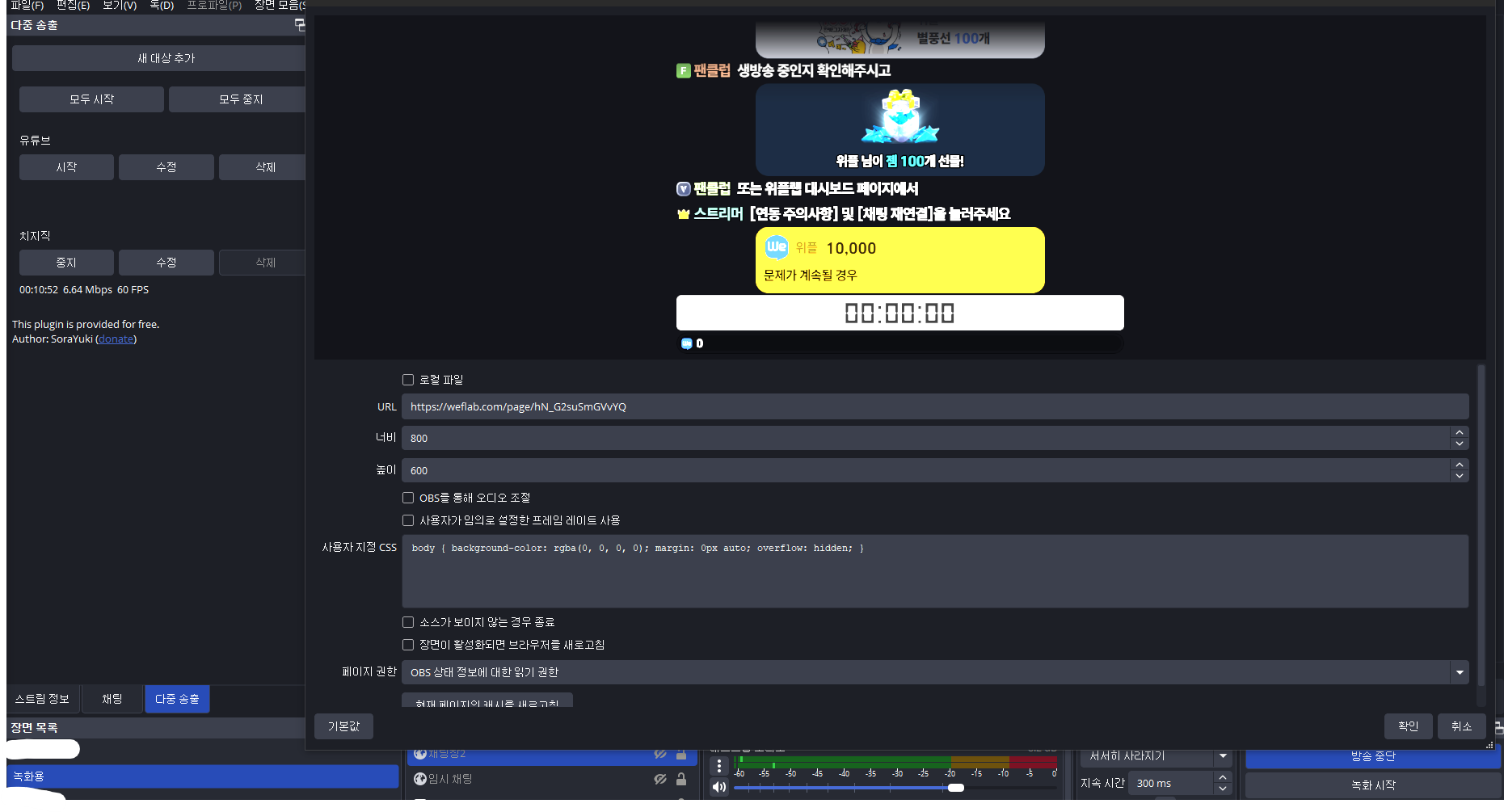Check 사용자가 임의로 설정한 프레임 레이트 사용
Image resolution: width=1504 pixels, height=812 pixels.
click(408, 520)
